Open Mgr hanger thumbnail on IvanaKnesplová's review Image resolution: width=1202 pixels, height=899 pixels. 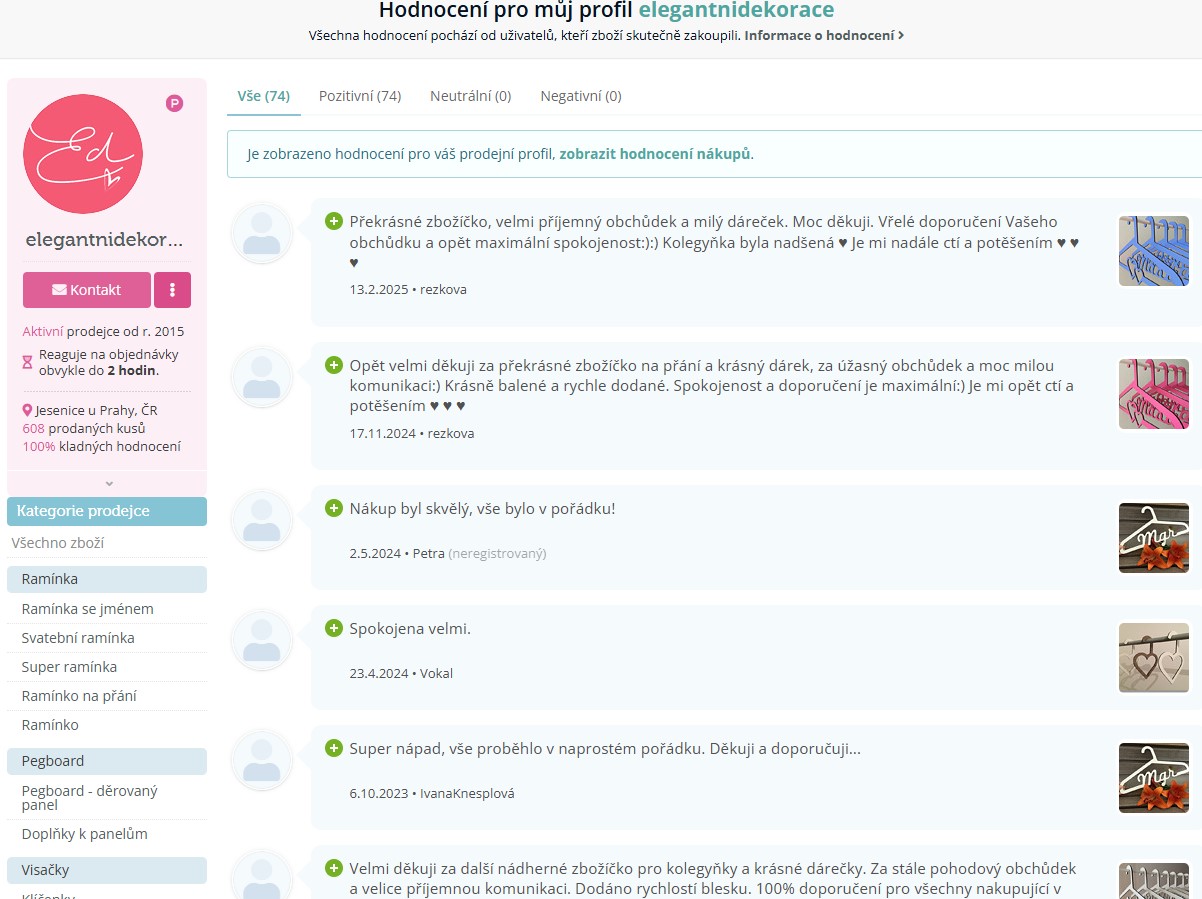1153,778
